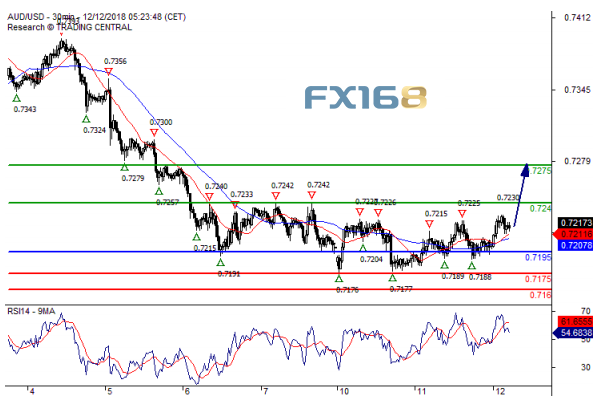Click the green triangle above the 0.7257 label
Image resolution: width=599 pixels, height=403 pixels.
click(x=159, y=191)
